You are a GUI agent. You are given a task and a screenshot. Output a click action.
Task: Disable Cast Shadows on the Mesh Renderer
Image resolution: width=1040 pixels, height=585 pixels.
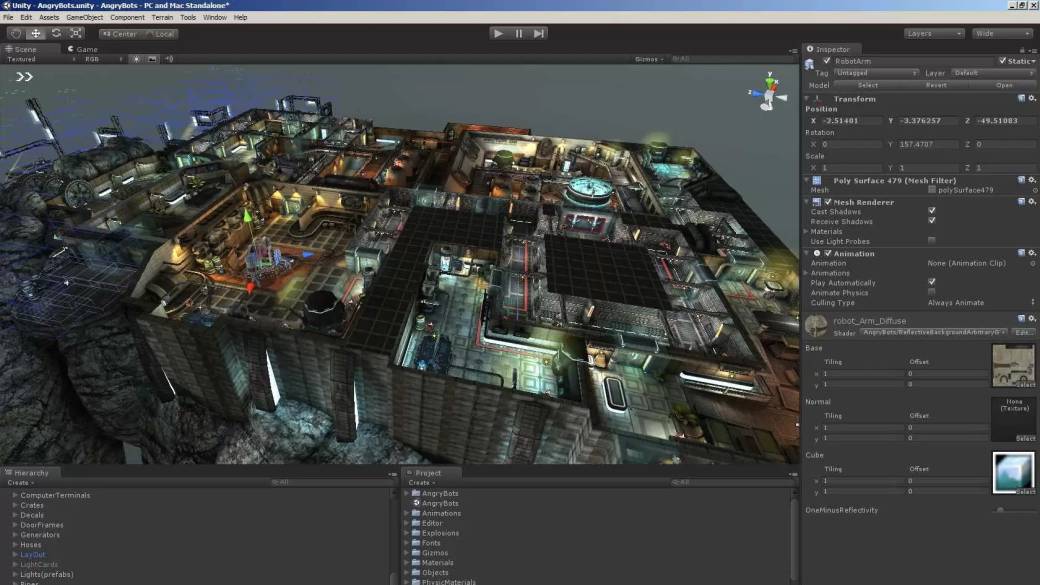click(931, 211)
